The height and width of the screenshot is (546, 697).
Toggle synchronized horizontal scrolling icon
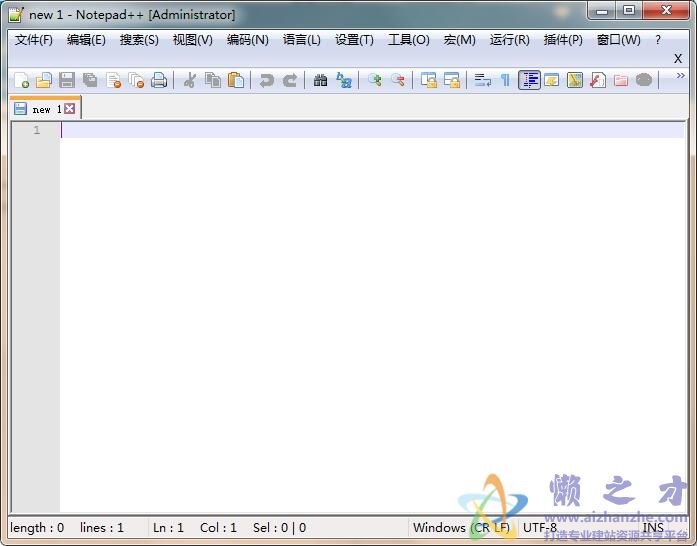click(x=452, y=80)
